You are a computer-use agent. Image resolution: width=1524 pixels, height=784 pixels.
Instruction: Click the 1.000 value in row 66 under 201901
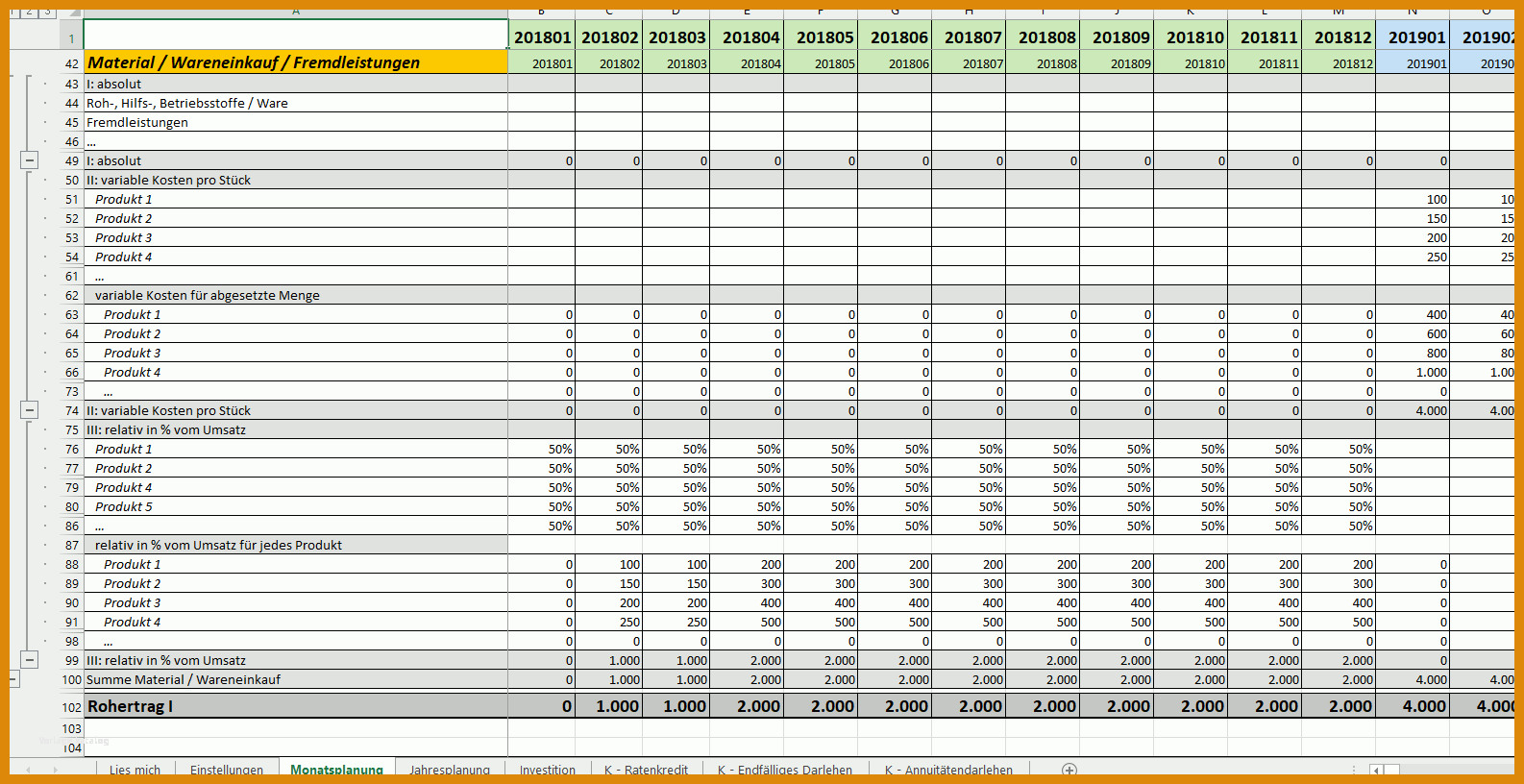(x=1413, y=372)
